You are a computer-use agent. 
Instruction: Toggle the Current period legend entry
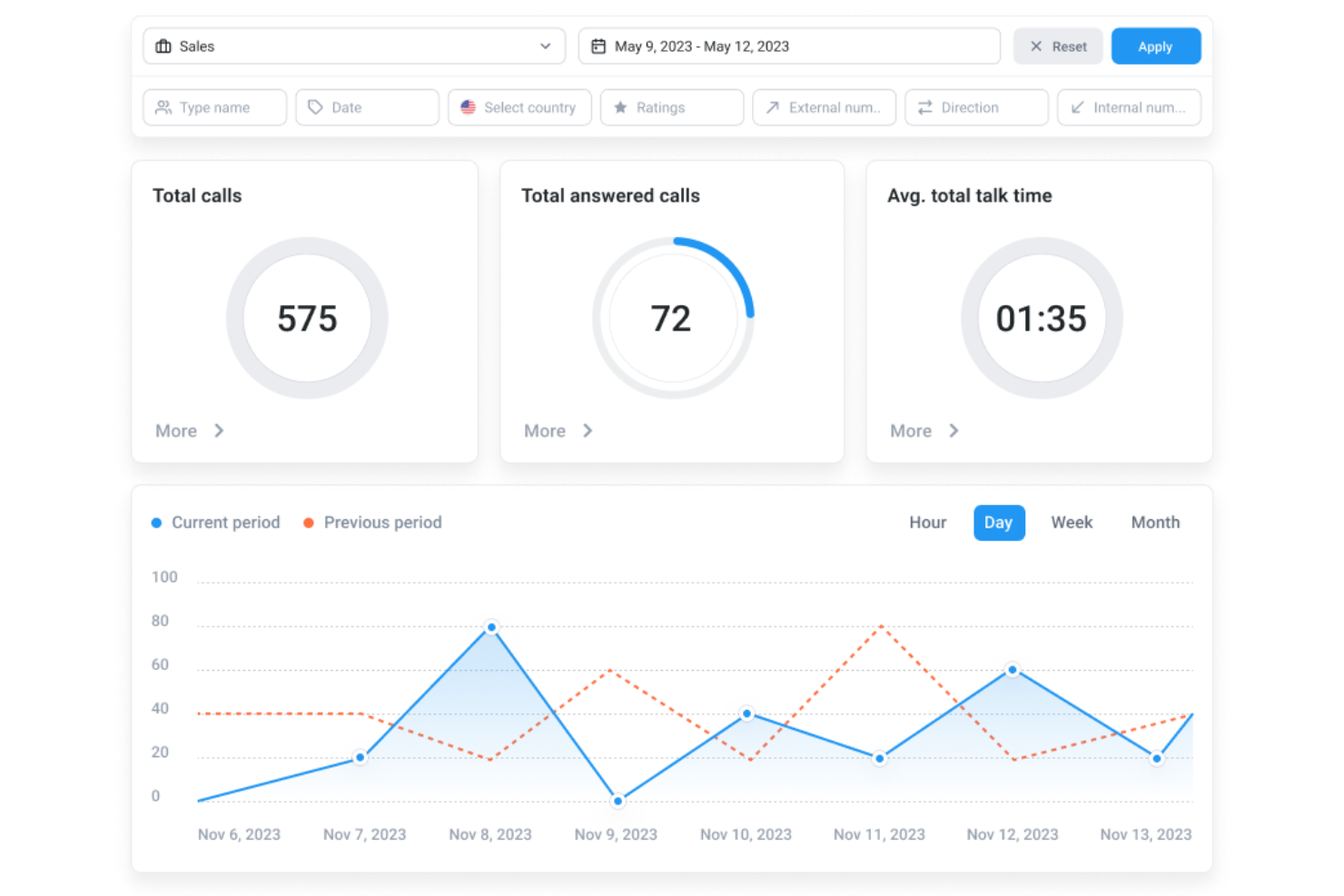tap(216, 522)
